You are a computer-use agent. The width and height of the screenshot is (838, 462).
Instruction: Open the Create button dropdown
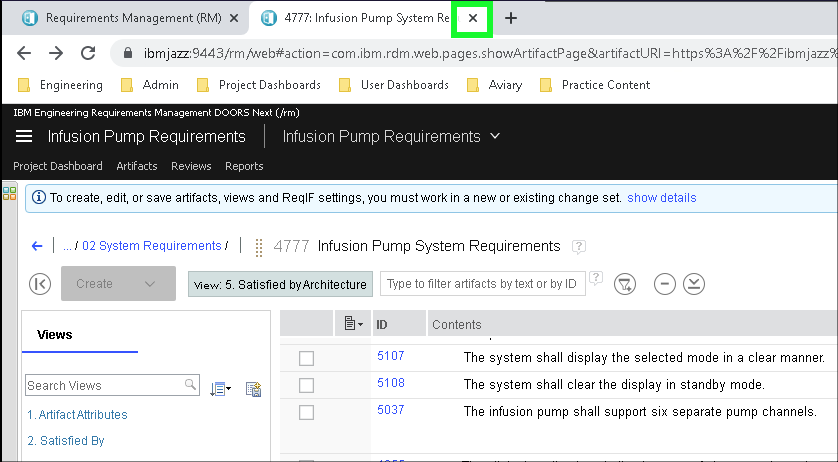pos(150,284)
